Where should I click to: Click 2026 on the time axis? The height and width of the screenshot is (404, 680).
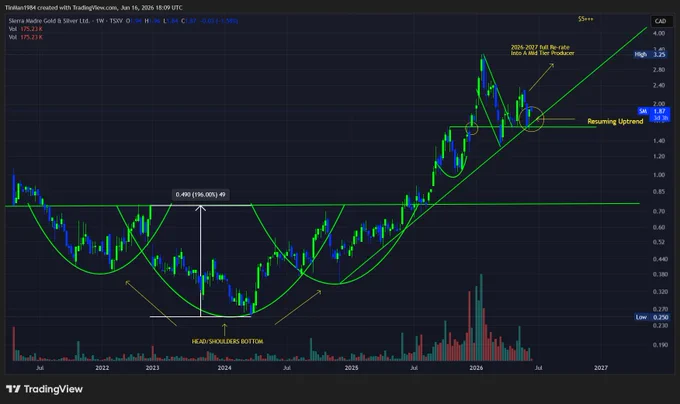476,368
